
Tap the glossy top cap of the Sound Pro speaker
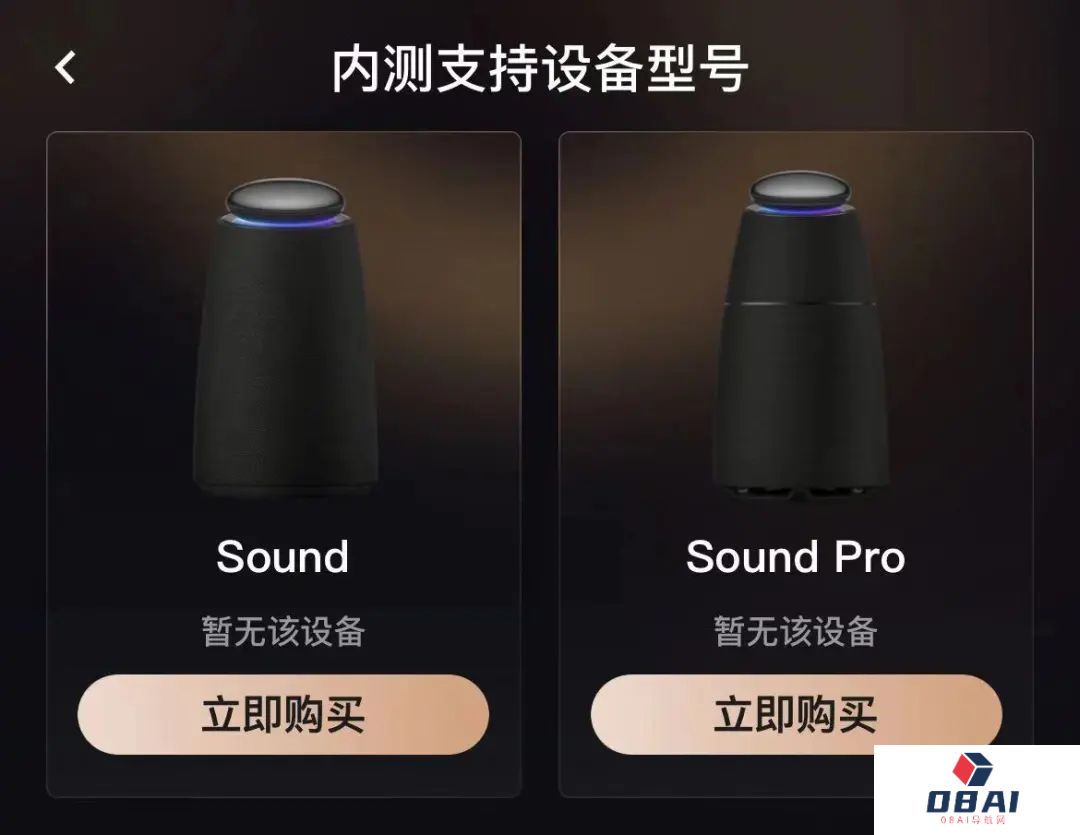coord(799,189)
